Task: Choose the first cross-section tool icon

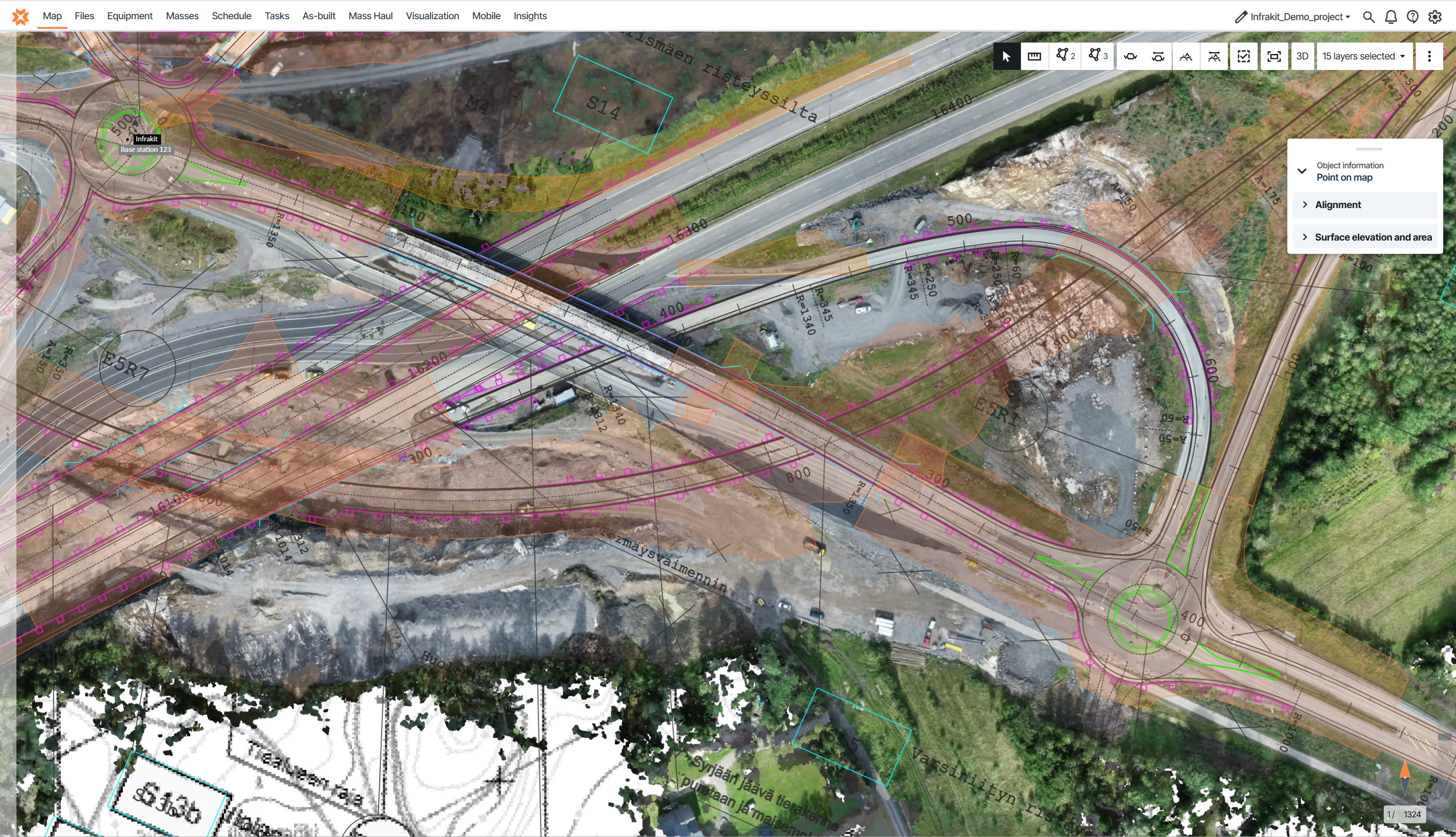Action: [x=1130, y=56]
